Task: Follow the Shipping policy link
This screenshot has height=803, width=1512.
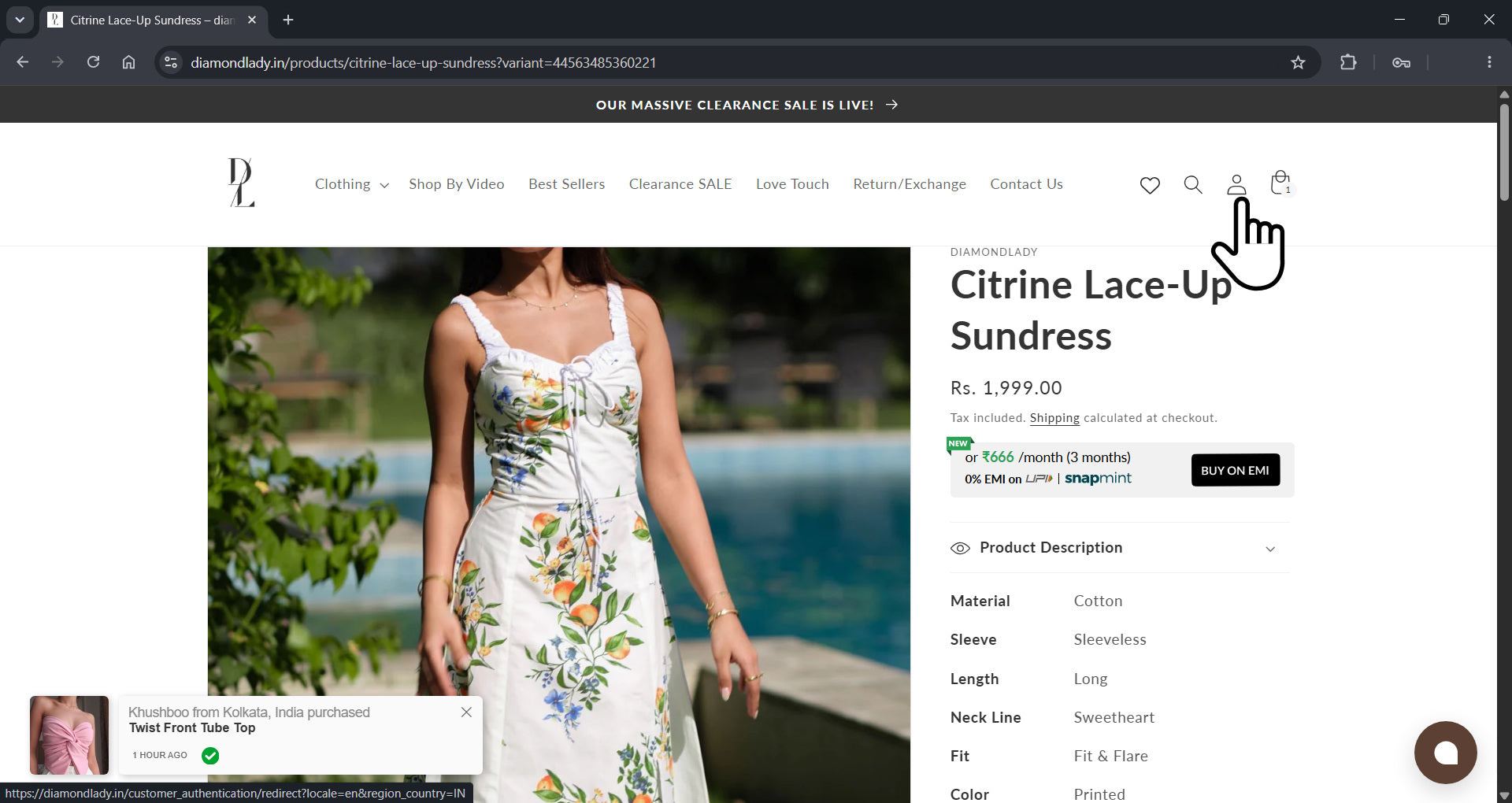Action: click(x=1054, y=418)
